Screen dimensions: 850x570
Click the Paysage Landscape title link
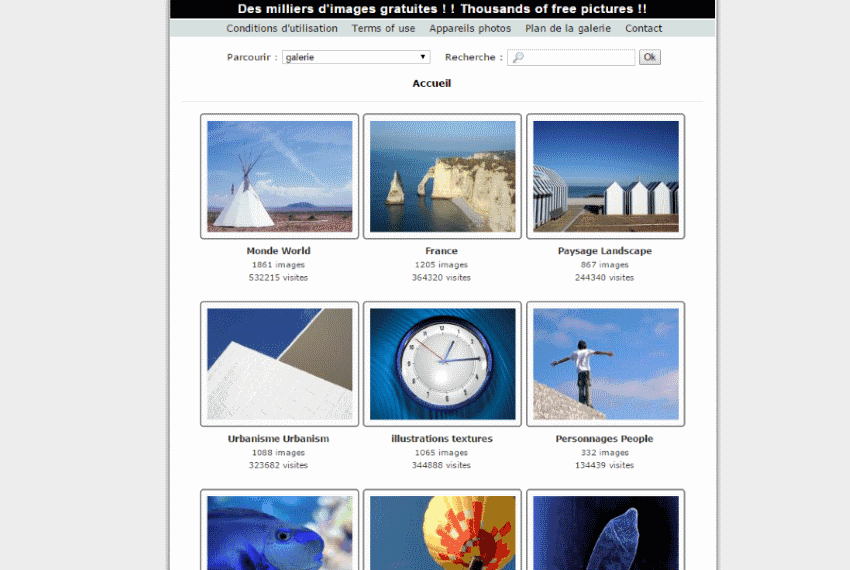(604, 251)
